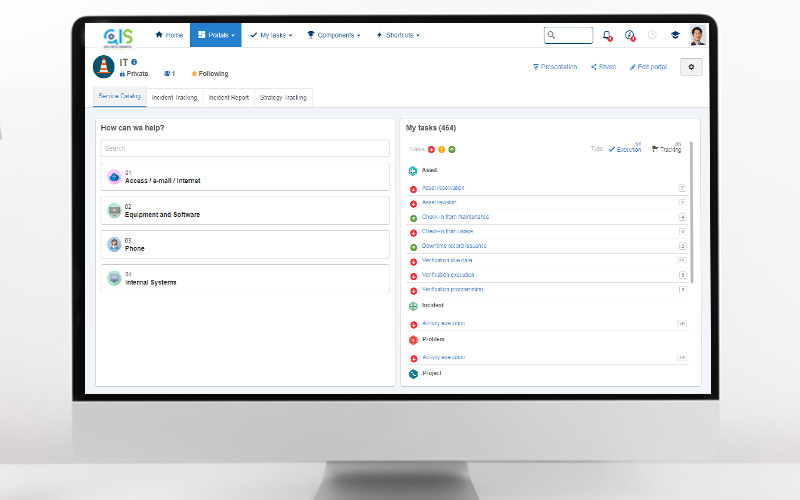Open the Portals dropdown menu
800x500 pixels.
point(215,35)
